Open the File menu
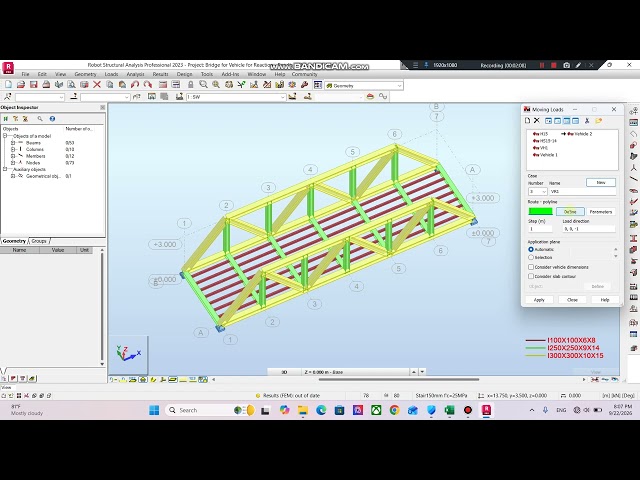The height and width of the screenshot is (480, 640). (x=25, y=74)
